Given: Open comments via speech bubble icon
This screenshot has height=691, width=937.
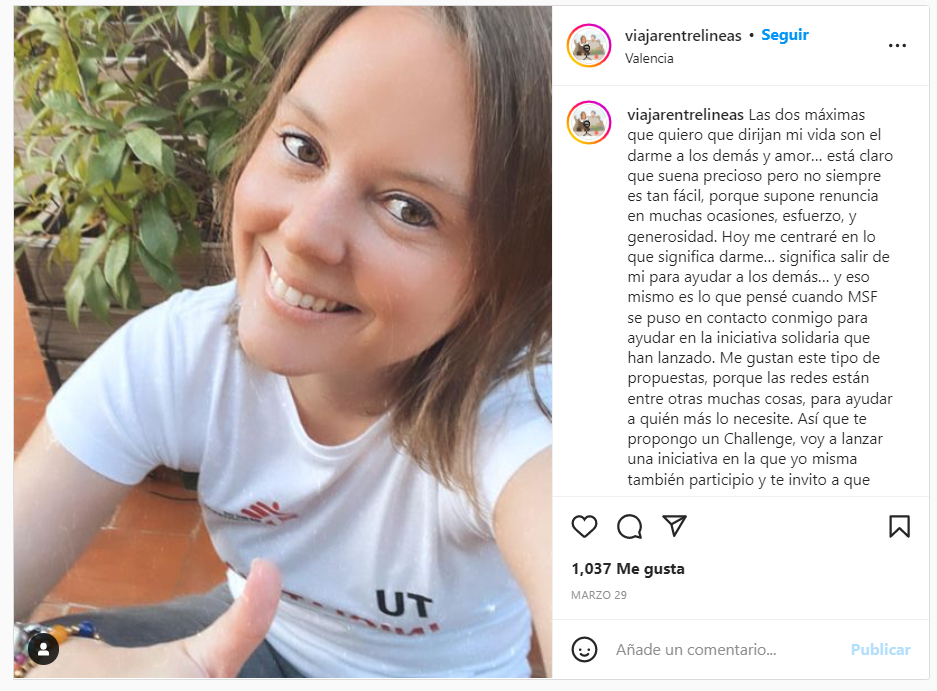Looking at the screenshot, I should point(629,527).
